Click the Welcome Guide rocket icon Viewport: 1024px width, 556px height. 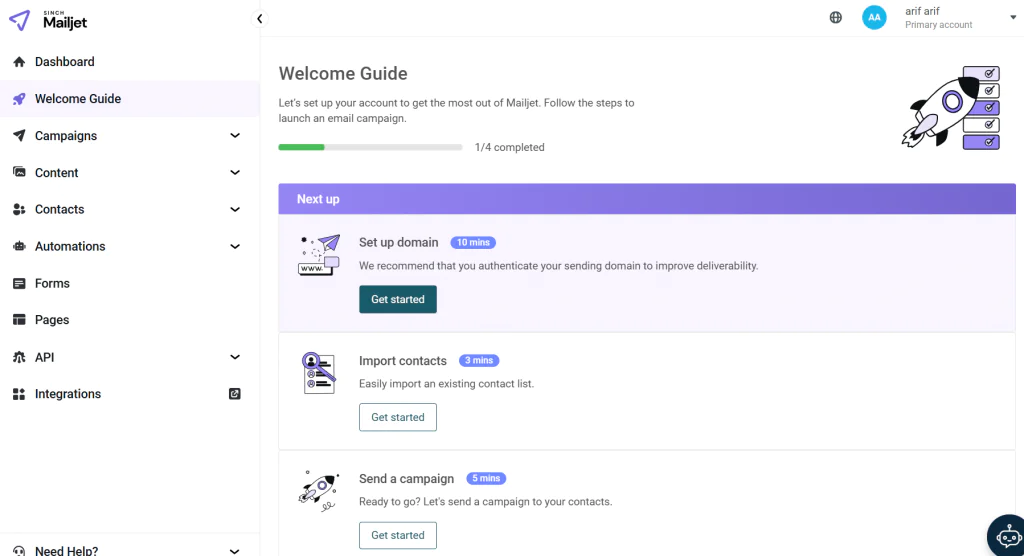tap(19, 99)
